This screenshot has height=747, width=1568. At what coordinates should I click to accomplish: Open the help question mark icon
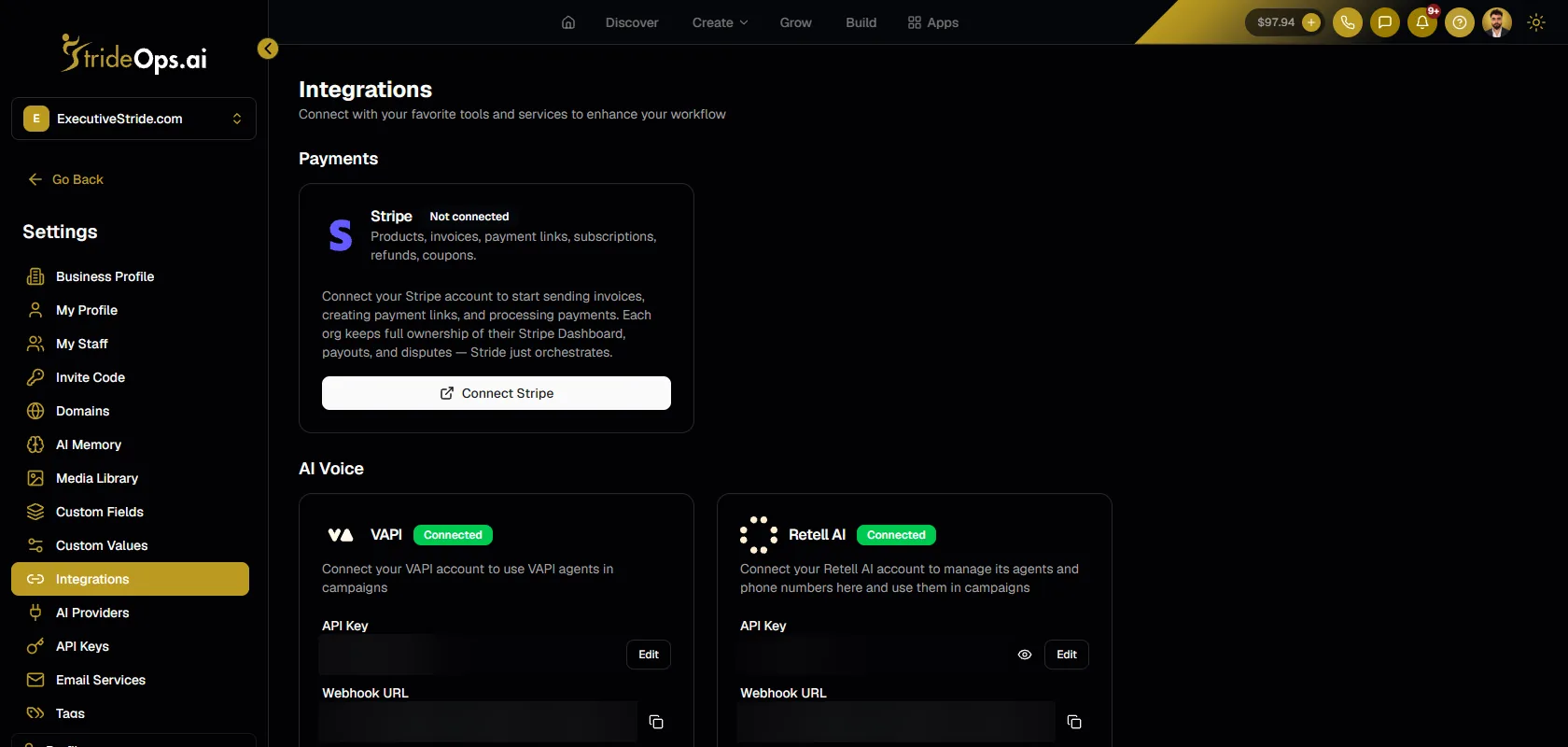(x=1460, y=22)
